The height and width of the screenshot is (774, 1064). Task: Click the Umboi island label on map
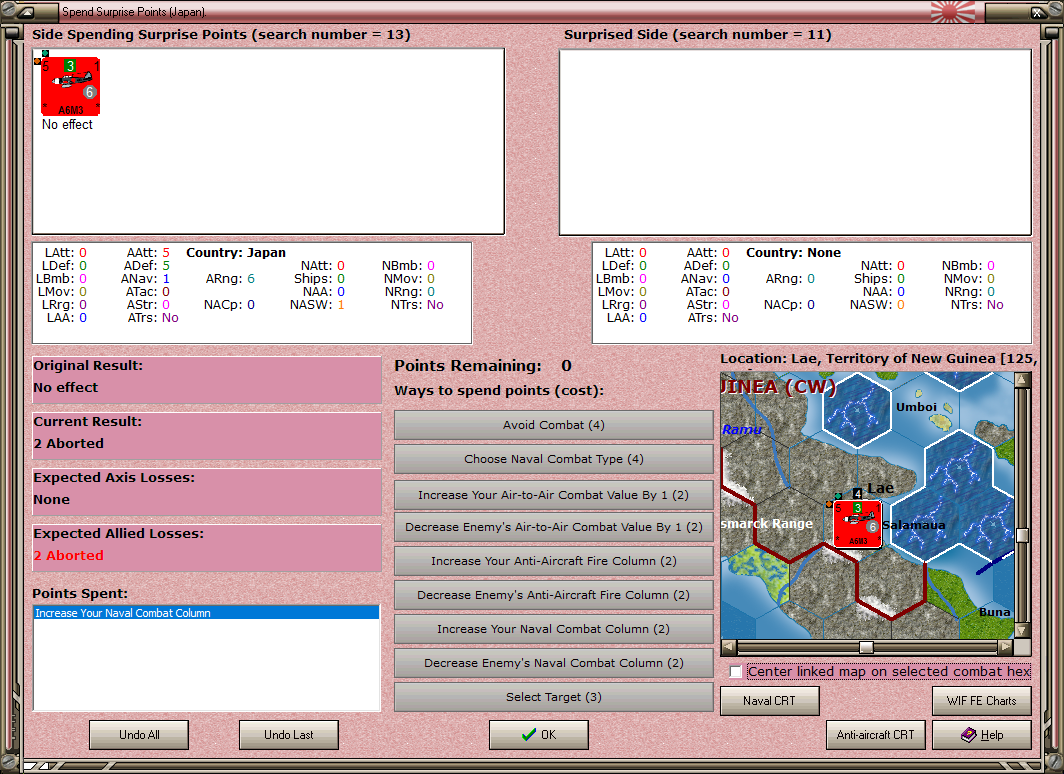click(916, 407)
